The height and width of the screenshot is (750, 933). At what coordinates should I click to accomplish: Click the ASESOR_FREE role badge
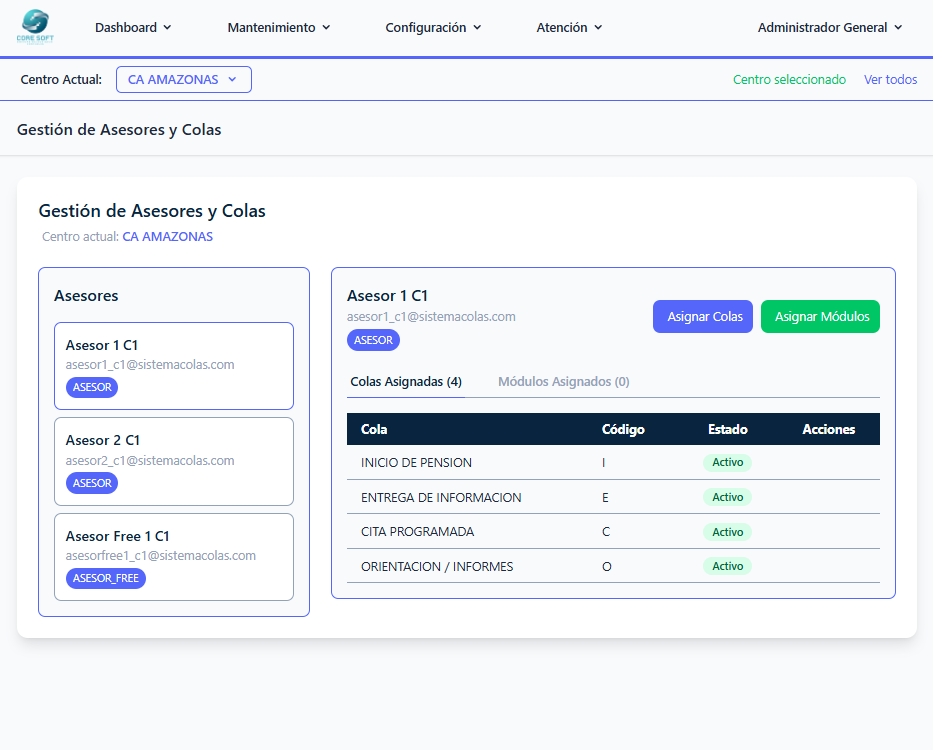pos(106,578)
